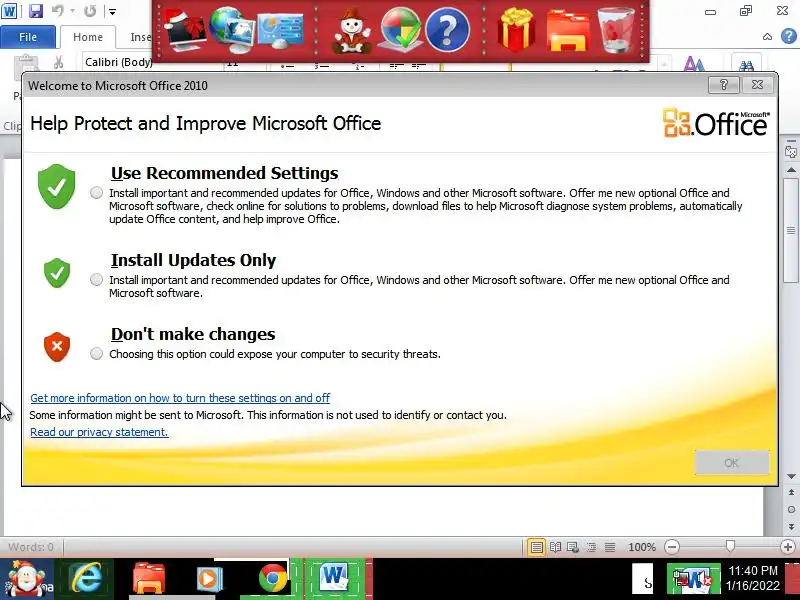Select the Use Recommended Settings radio button

tap(96, 193)
